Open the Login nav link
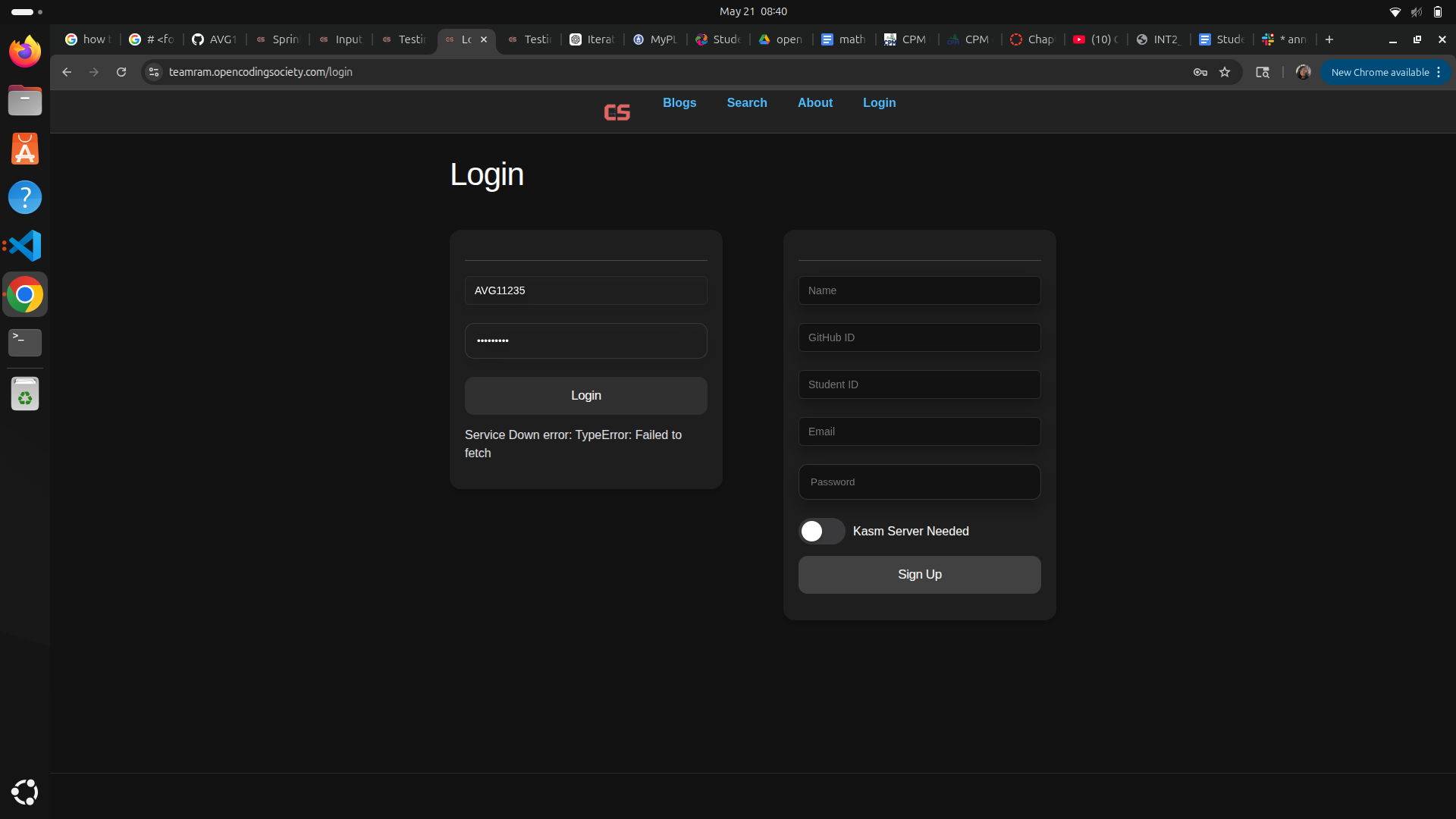 (x=880, y=102)
